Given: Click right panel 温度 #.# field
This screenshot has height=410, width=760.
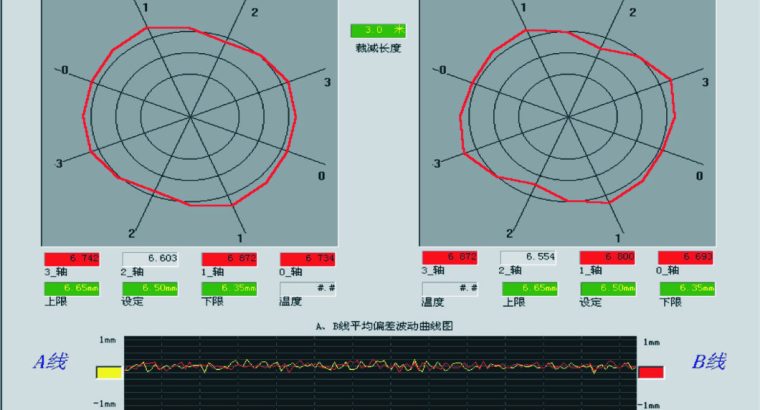Looking at the screenshot, I should point(450,289).
